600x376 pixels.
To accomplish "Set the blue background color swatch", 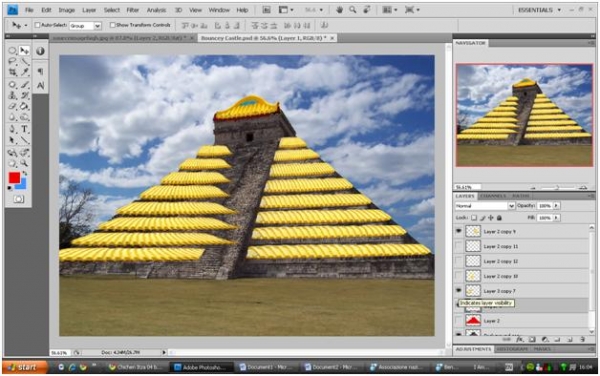I will tap(21, 185).
